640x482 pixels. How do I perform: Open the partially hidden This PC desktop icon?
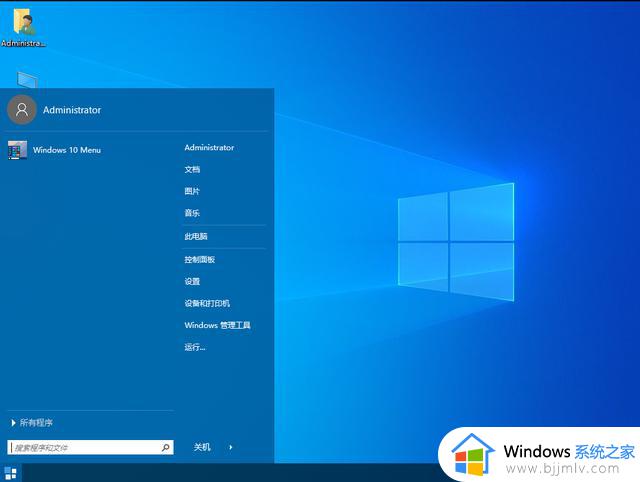coord(28,80)
